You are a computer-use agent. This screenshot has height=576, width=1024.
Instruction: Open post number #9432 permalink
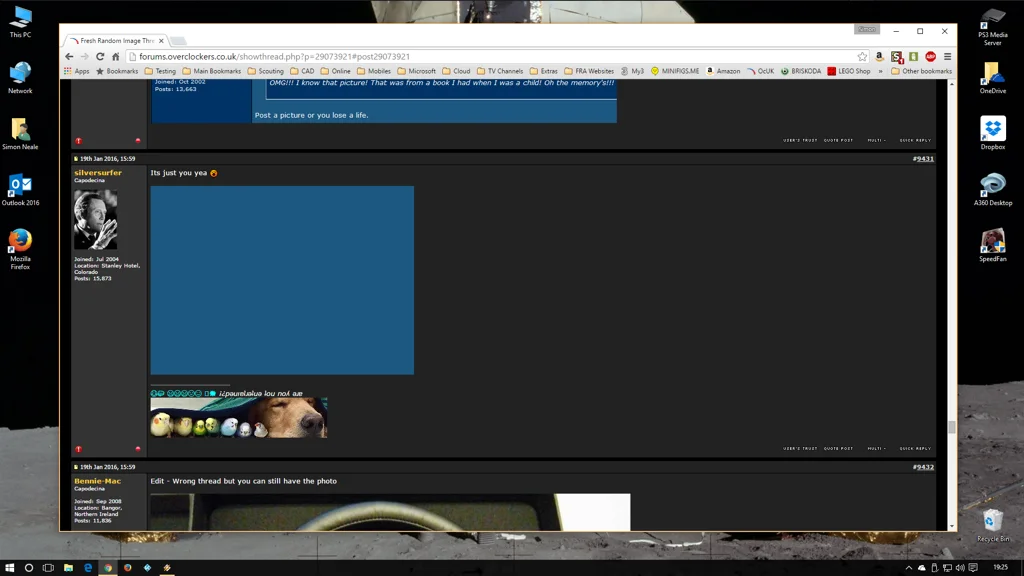(923, 467)
